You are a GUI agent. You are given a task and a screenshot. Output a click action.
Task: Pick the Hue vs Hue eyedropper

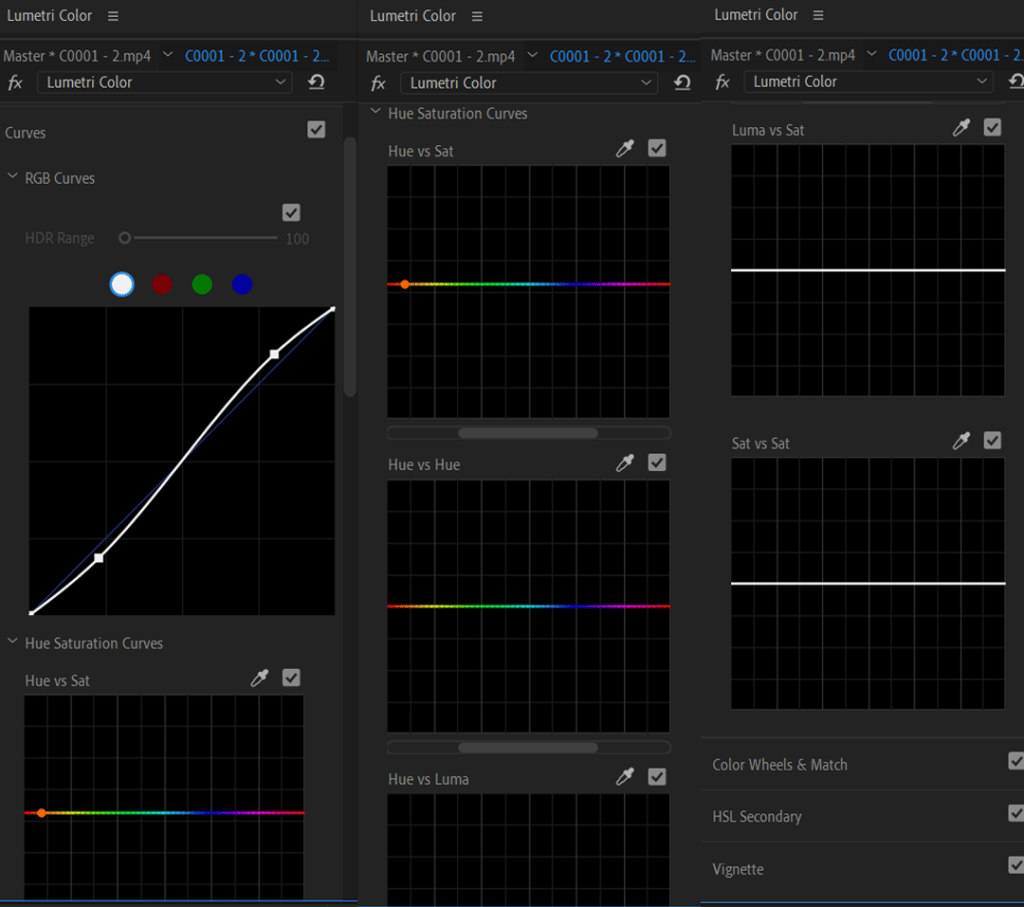coord(625,463)
